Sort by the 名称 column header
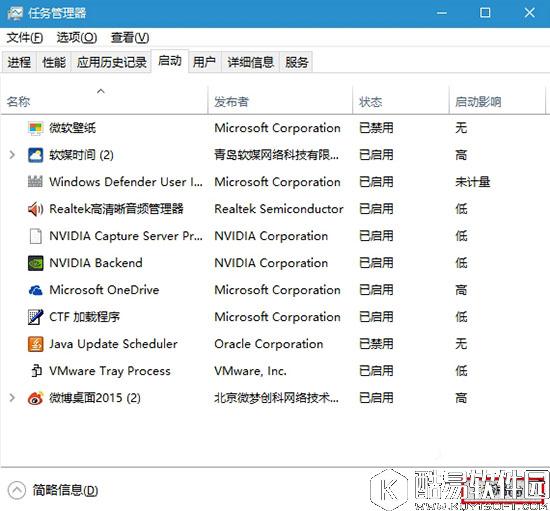Viewport: 550px width, 511px height. coord(104,100)
